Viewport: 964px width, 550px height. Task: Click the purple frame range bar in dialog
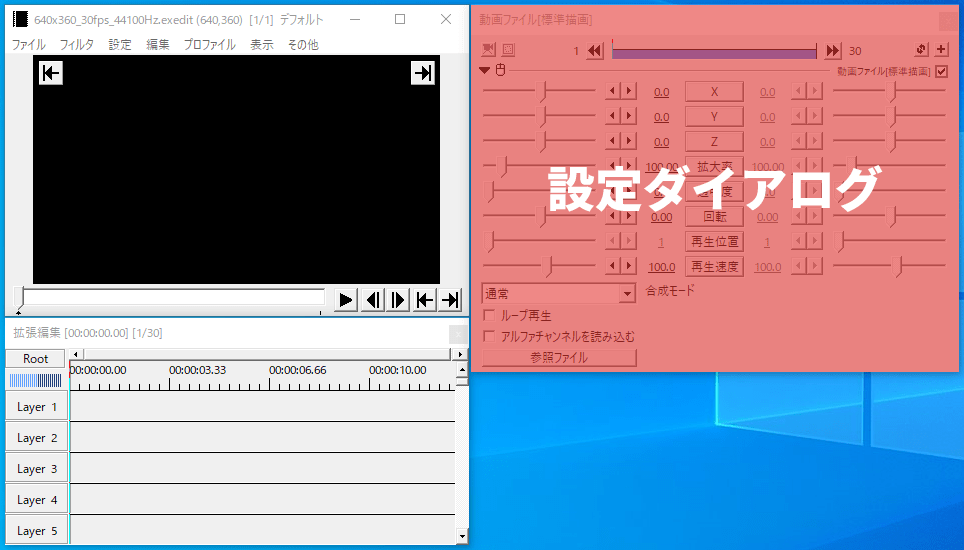pyautogui.click(x=714, y=53)
